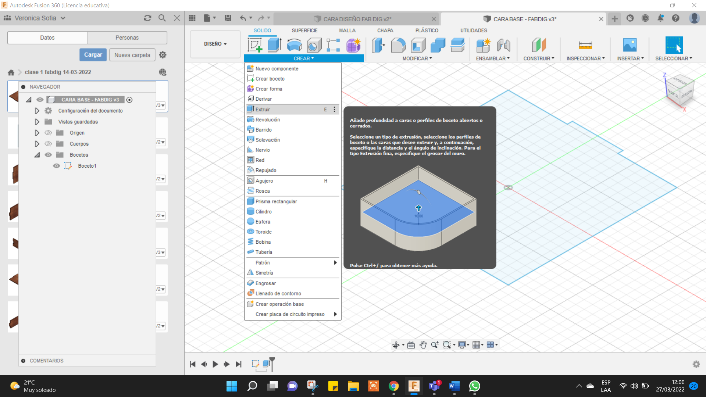Select the Shell tool icon

coord(418,45)
